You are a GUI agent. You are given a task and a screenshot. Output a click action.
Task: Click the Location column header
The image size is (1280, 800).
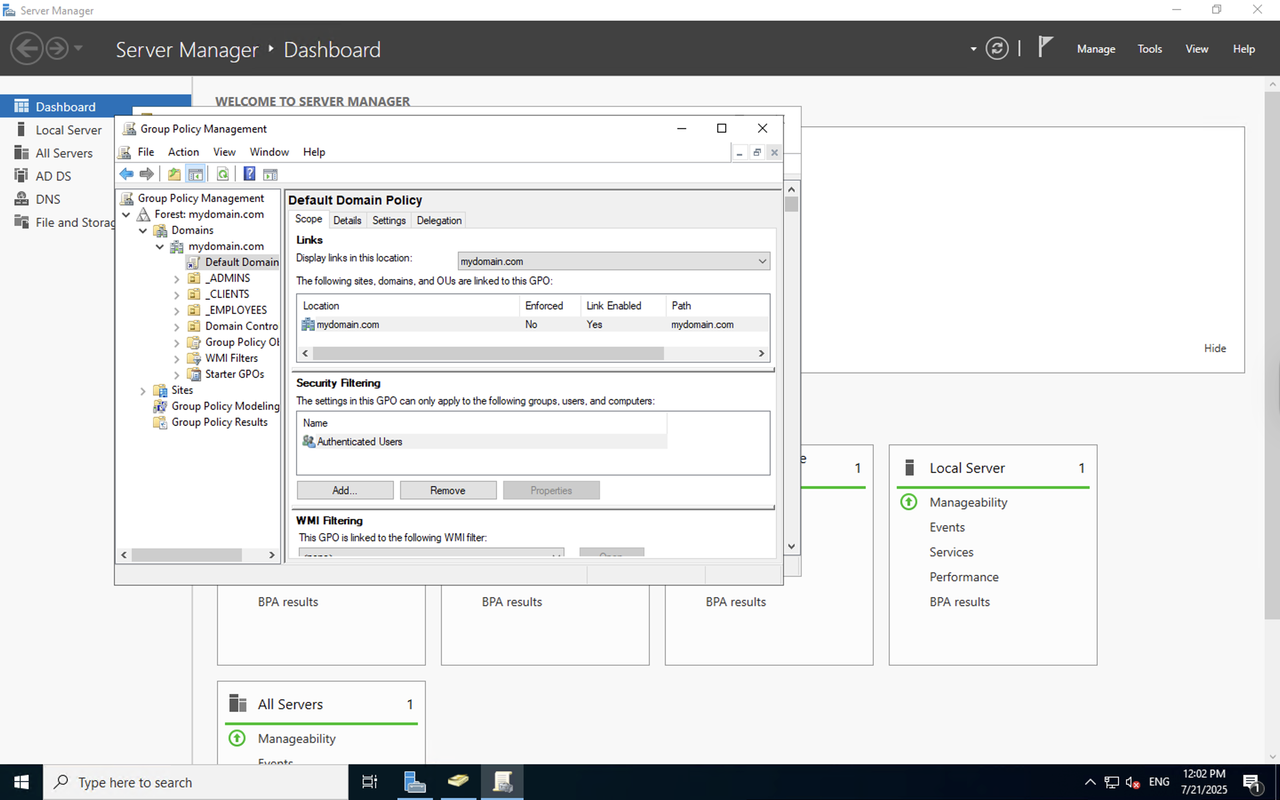click(x=409, y=305)
